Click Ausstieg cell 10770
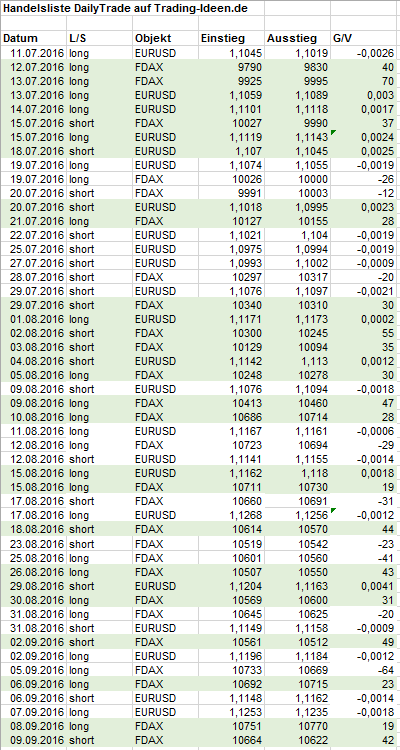The width and height of the screenshot is (400, 750). (298, 726)
